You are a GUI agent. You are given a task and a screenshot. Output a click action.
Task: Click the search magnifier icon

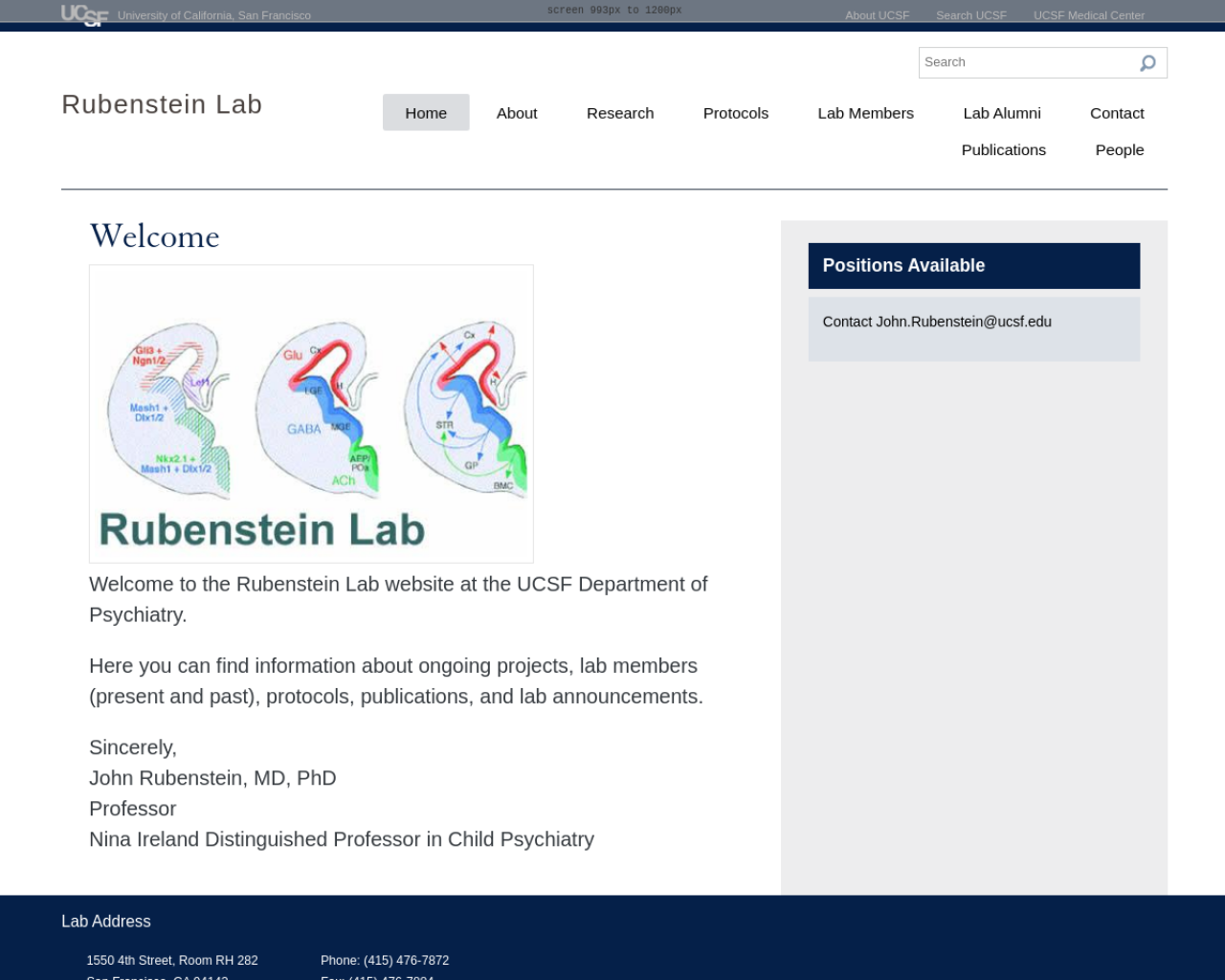(x=1147, y=63)
